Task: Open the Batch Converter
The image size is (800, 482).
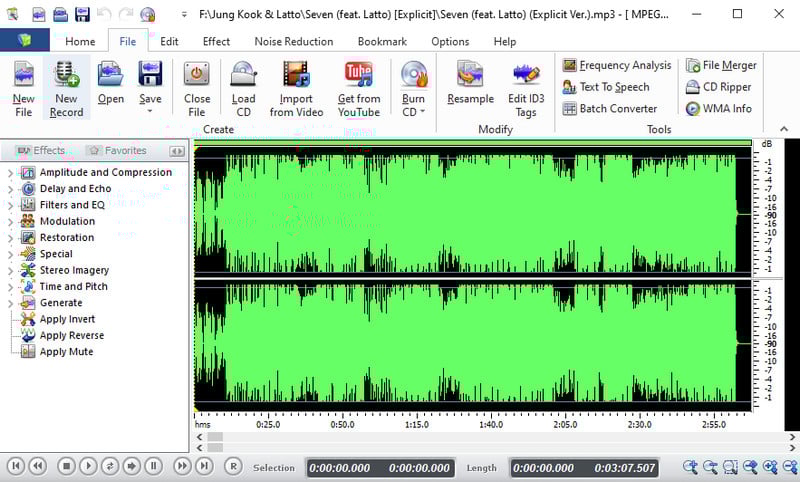Action: (609, 109)
